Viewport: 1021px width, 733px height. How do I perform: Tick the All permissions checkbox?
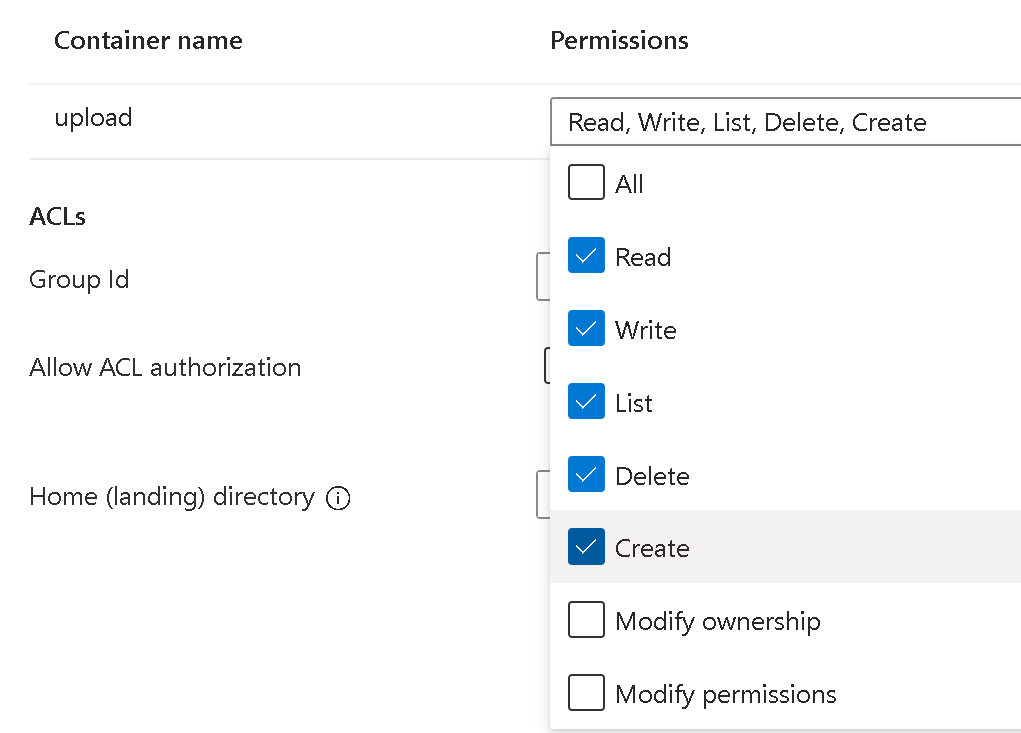(x=586, y=184)
